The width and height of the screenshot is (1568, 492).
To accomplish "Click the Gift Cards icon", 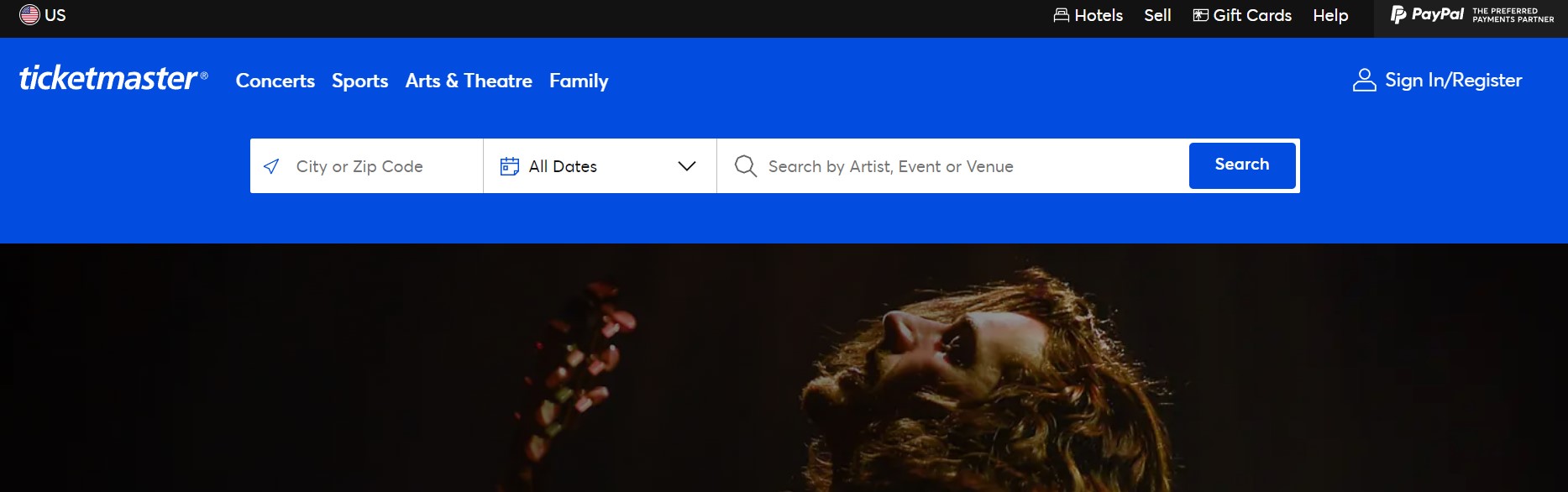I will point(1199,14).
